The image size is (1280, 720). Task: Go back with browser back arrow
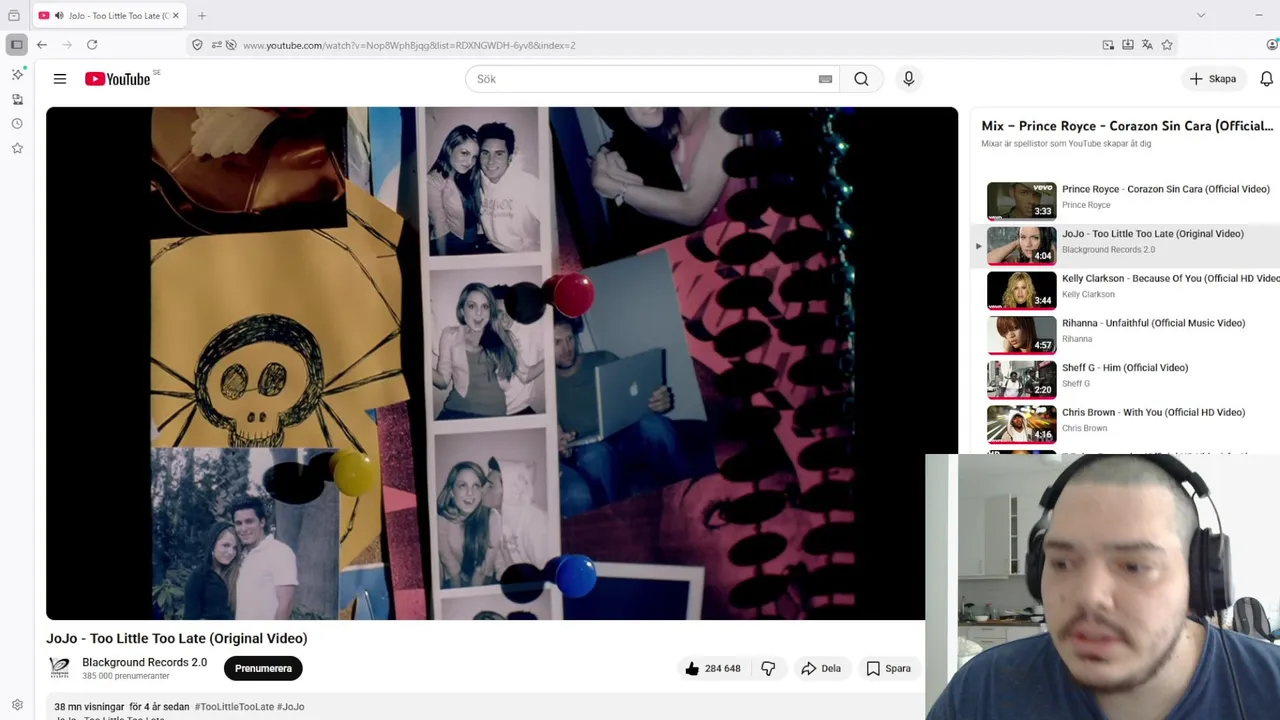(42, 45)
